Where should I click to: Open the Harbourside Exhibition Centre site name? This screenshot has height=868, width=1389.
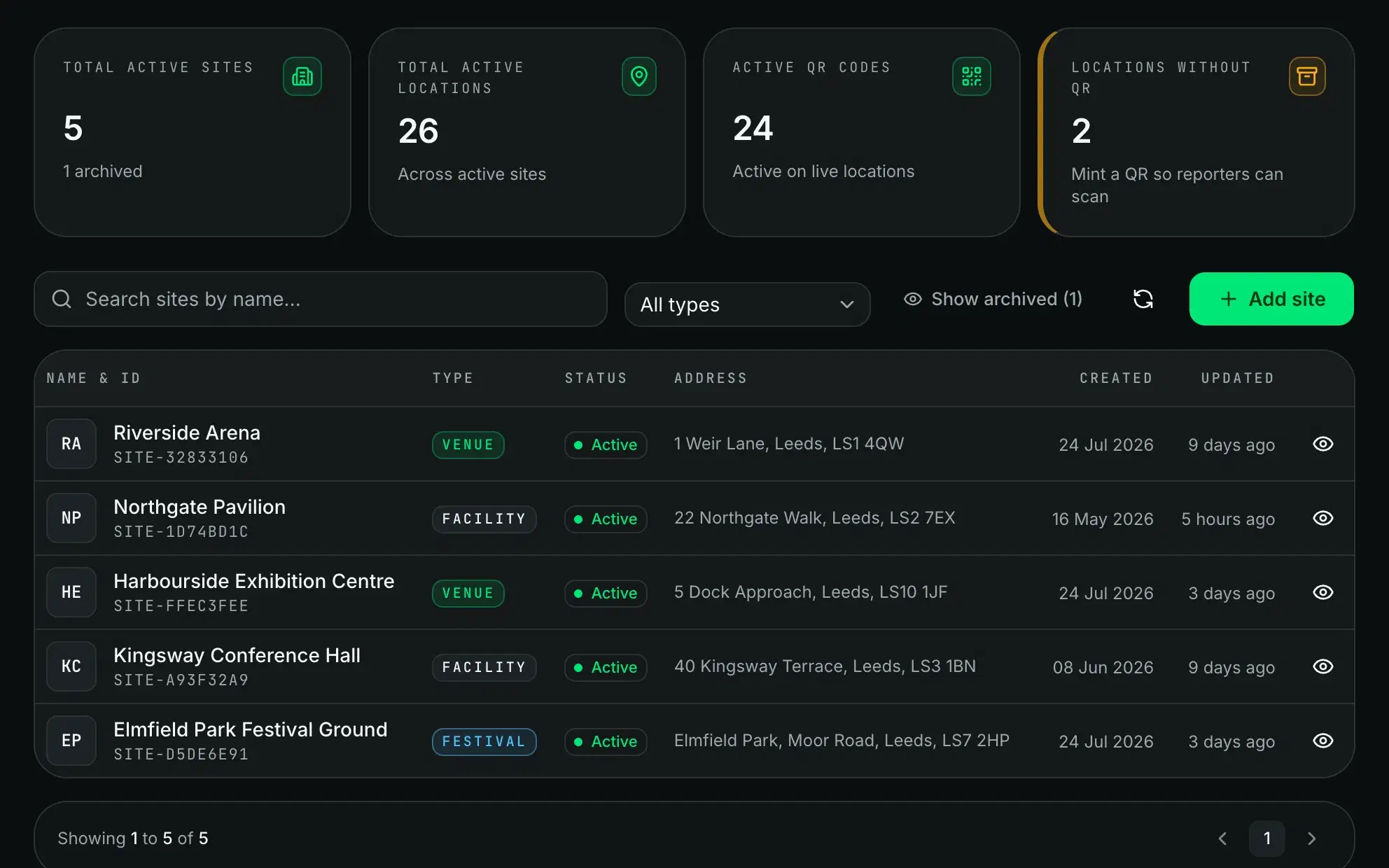coord(254,581)
